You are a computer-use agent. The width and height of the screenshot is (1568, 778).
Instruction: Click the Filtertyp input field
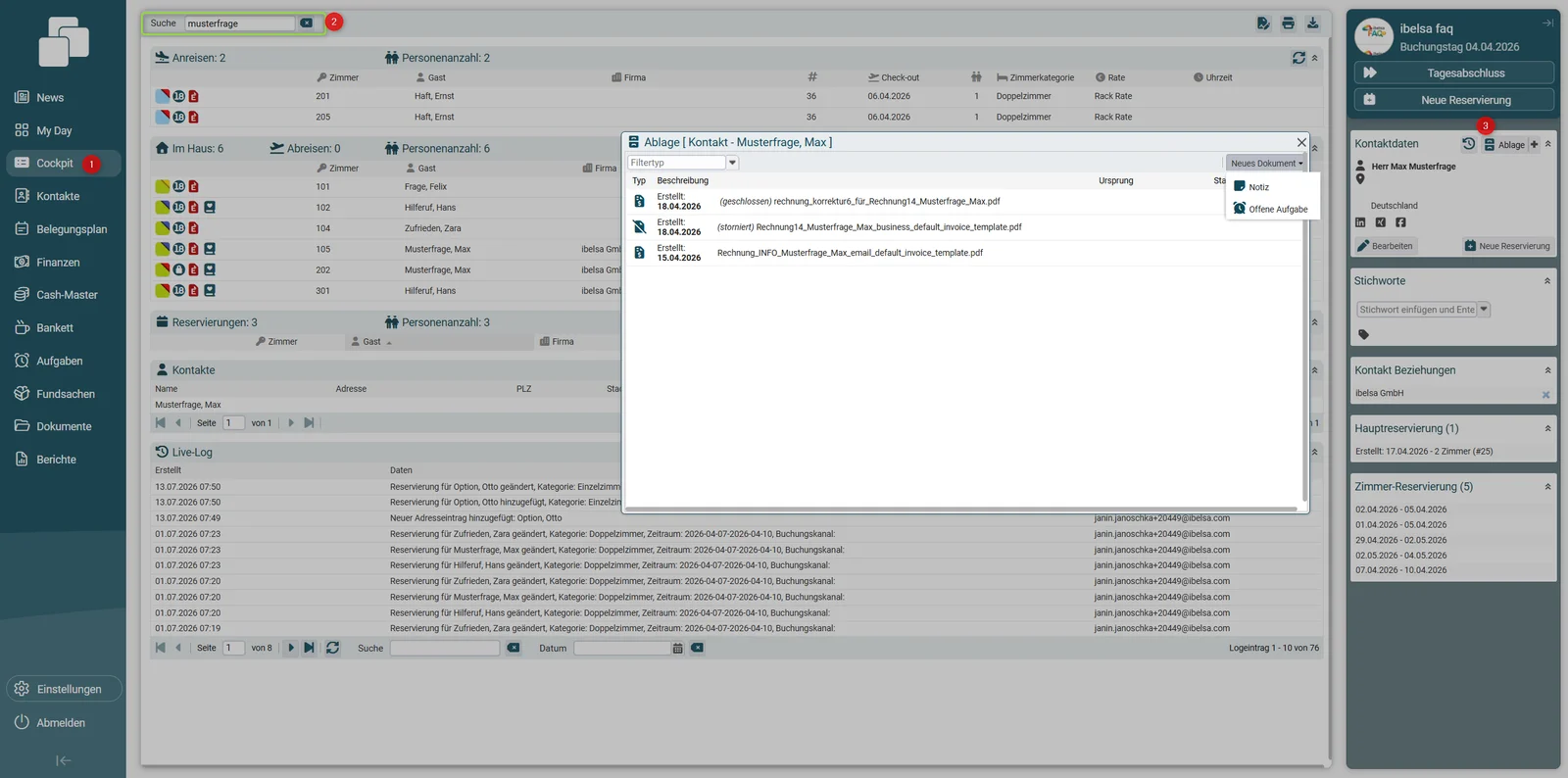676,163
